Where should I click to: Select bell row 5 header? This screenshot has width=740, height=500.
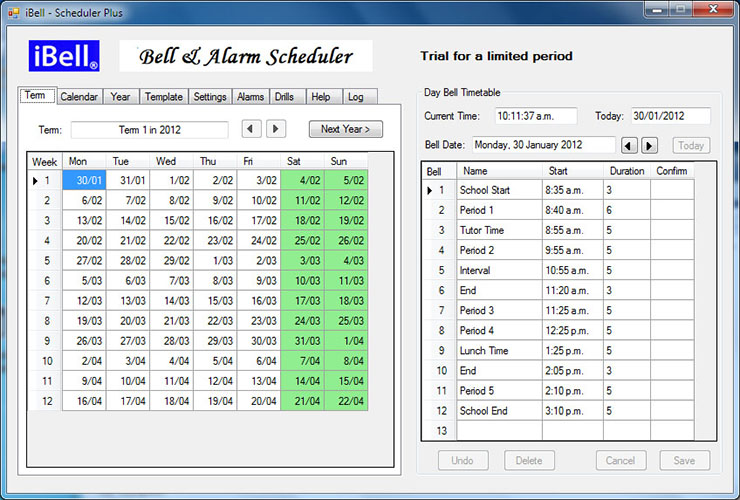coord(439,271)
